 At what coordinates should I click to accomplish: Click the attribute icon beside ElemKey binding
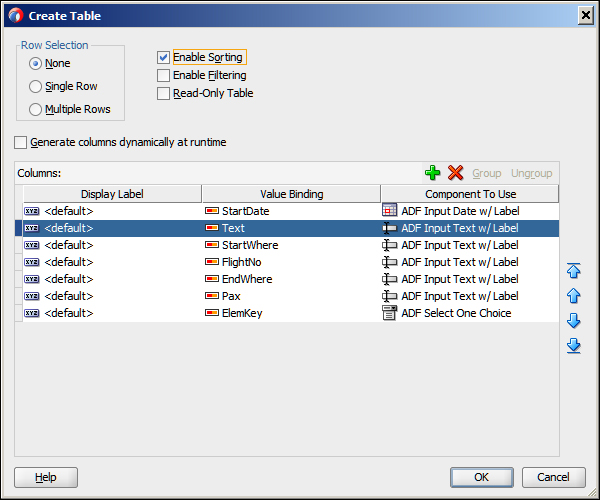pyautogui.click(x=212, y=313)
